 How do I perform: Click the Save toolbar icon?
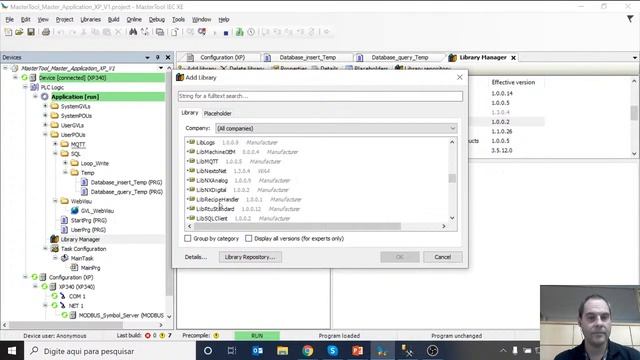click(31, 32)
